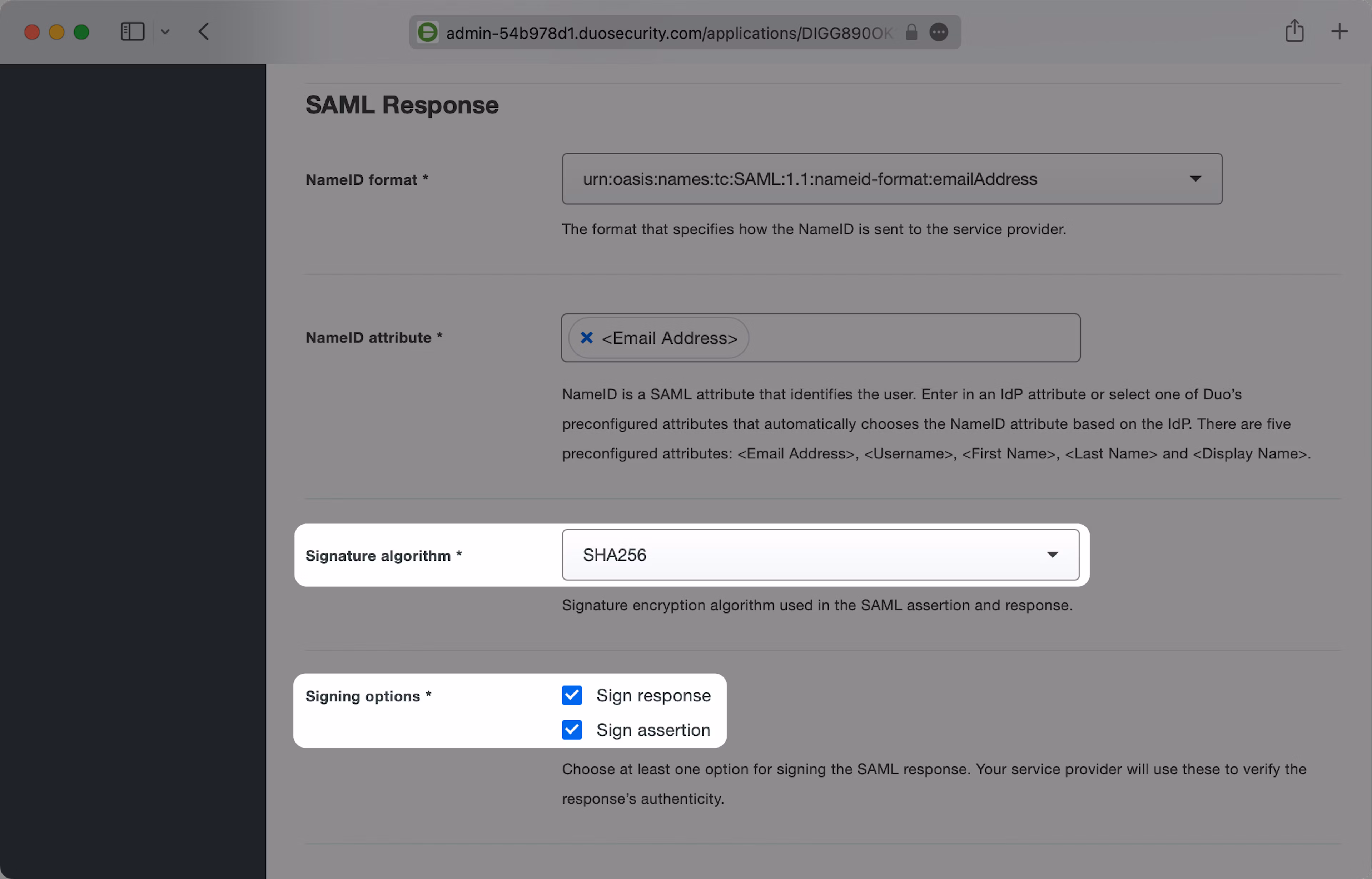The image size is (1372, 879).
Task: Open the ellipsis page menu icon
Action: [939, 33]
